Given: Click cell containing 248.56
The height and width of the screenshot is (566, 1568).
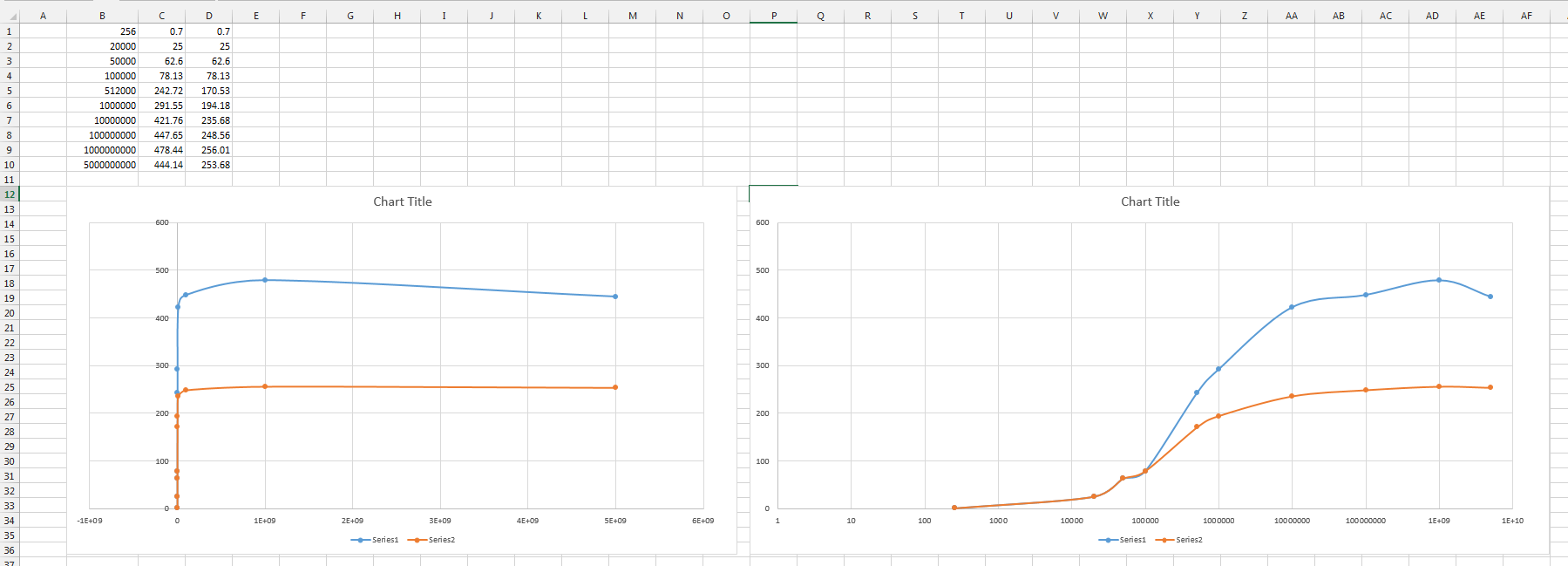Looking at the screenshot, I should pyautogui.click(x=209, y=135).
